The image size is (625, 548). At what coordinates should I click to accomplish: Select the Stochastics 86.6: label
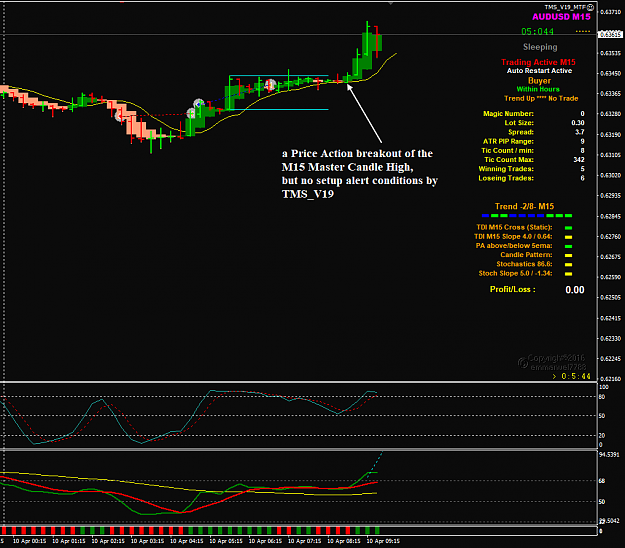[525, 264]
